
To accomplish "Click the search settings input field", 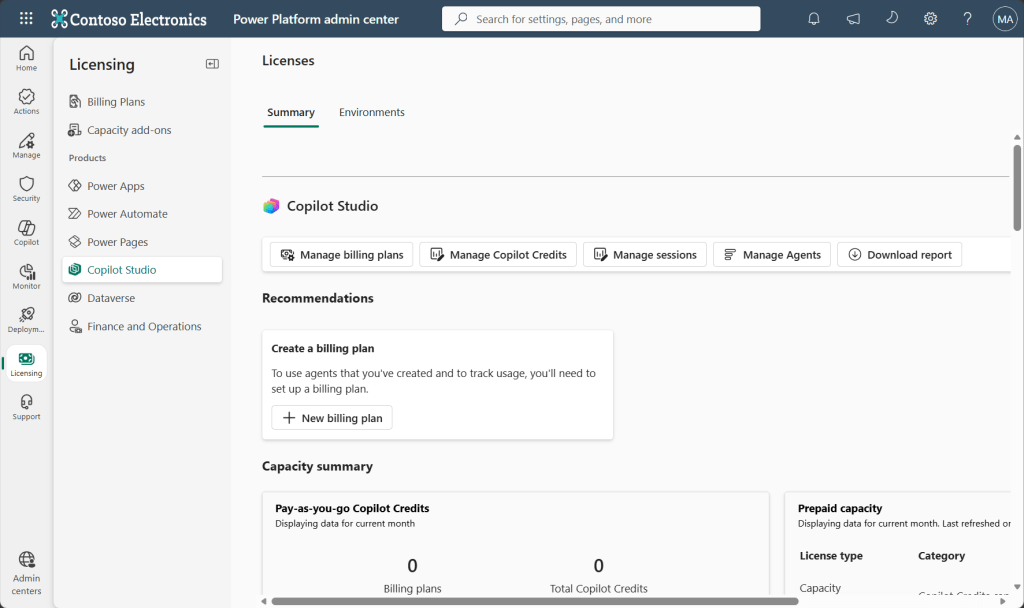I will 601,19.
